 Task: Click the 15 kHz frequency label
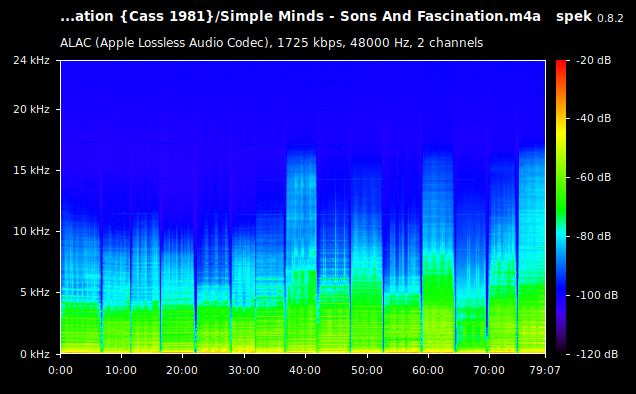[31, 170]
